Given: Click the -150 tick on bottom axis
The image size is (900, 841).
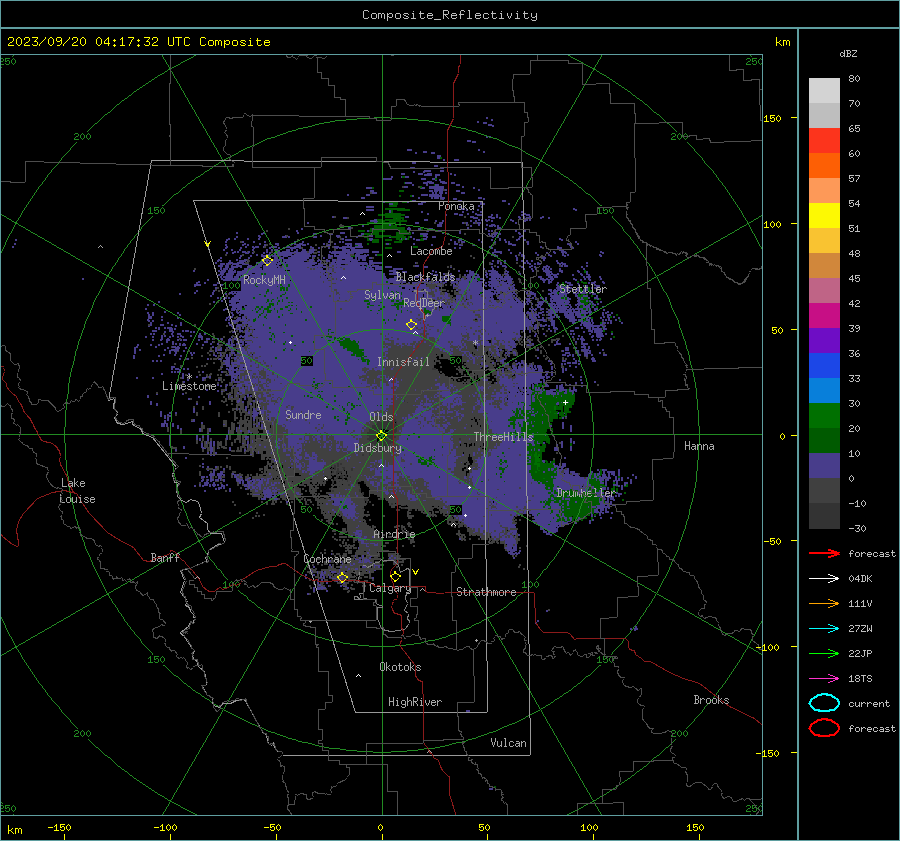Looking at the screenshot, I should coord(59,827).
